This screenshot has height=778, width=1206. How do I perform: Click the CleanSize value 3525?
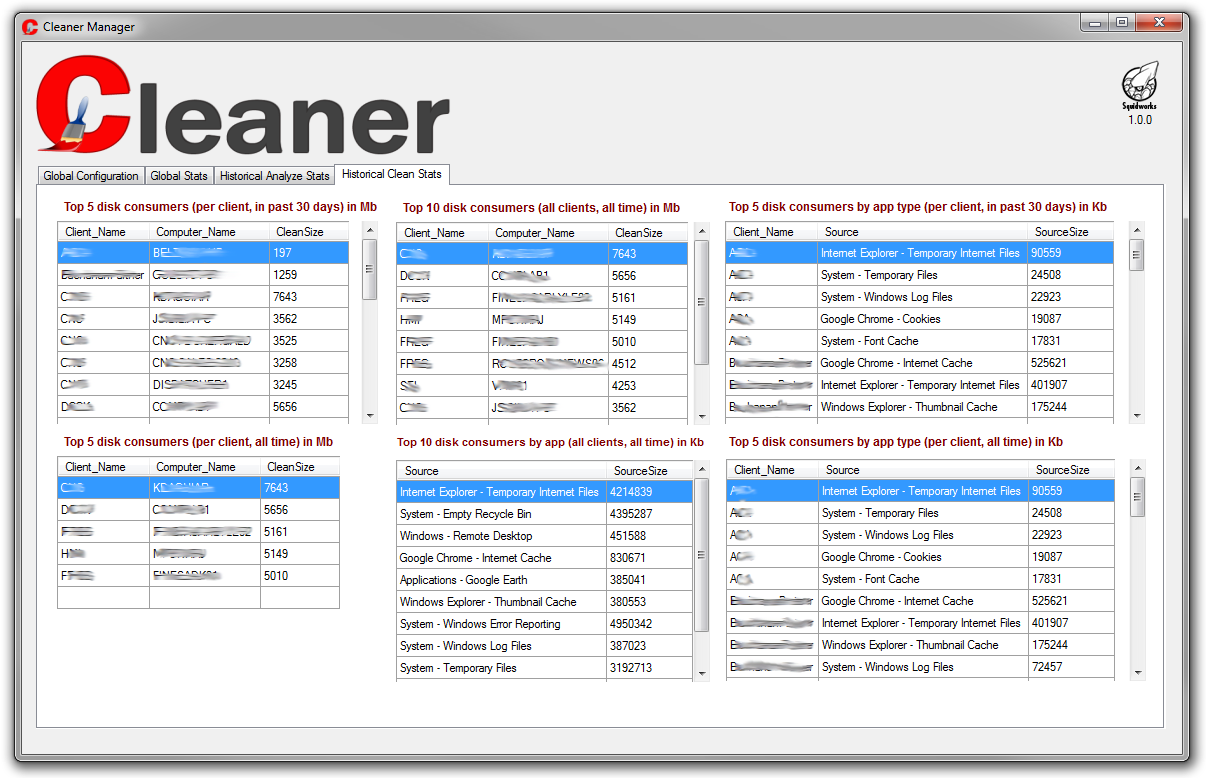pyautogui.click(x=309, y=341)
